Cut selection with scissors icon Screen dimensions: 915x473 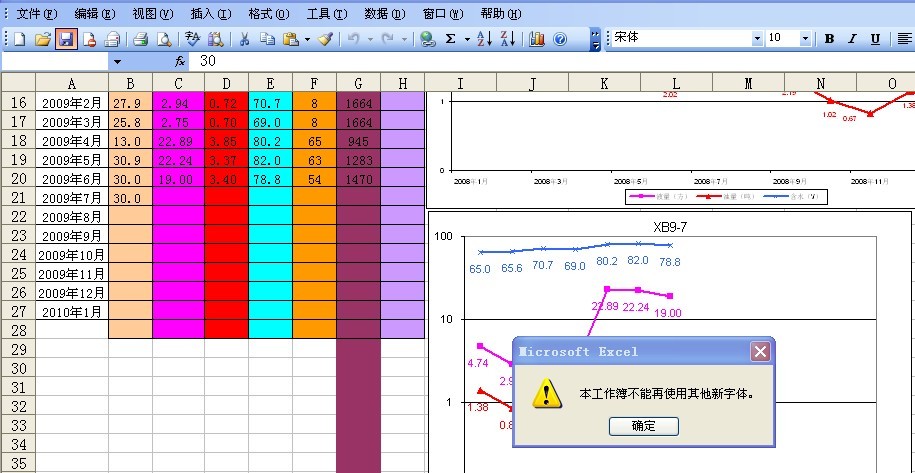point(245,39)
